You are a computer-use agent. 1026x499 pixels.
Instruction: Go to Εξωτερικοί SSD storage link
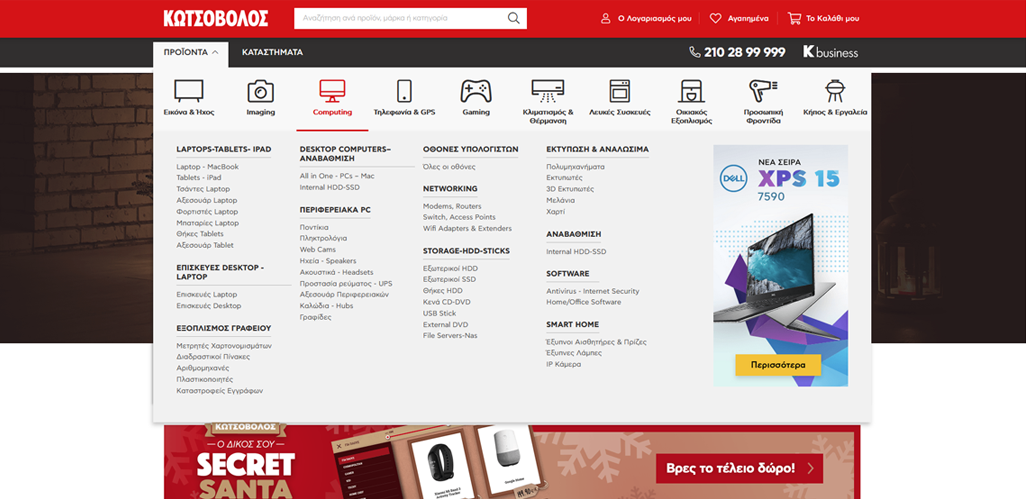[450, 279]
